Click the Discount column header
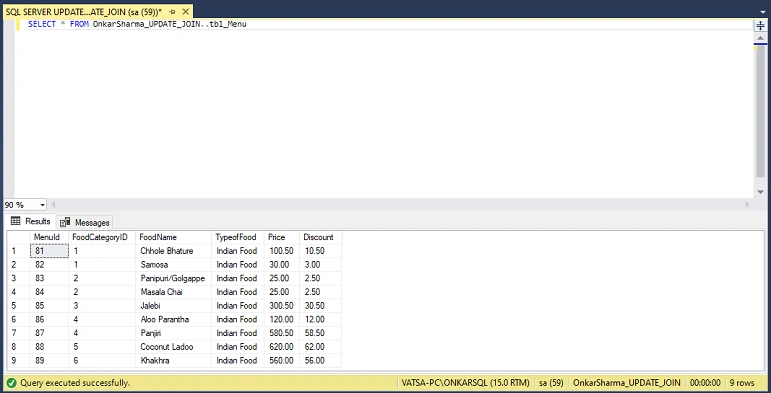This screenshot has width=771, height=393. pos(321,237)
